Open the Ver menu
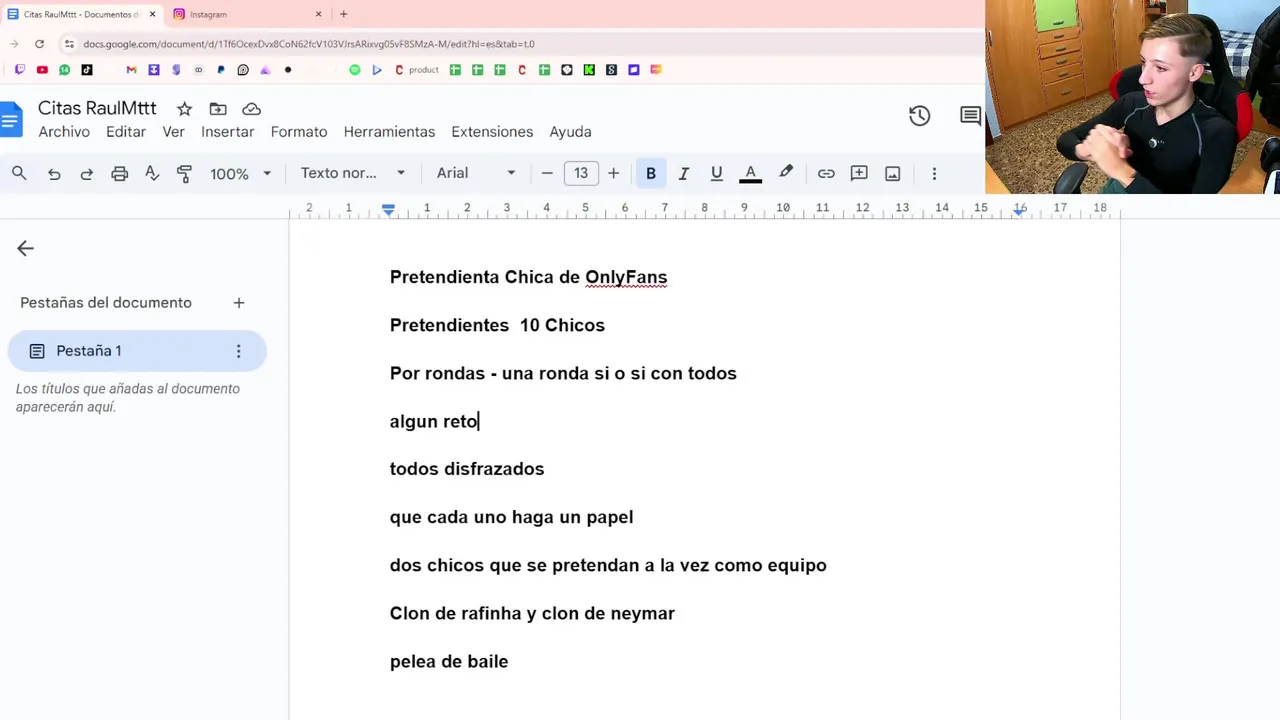The image size is (1280, 720). [174, 132]
